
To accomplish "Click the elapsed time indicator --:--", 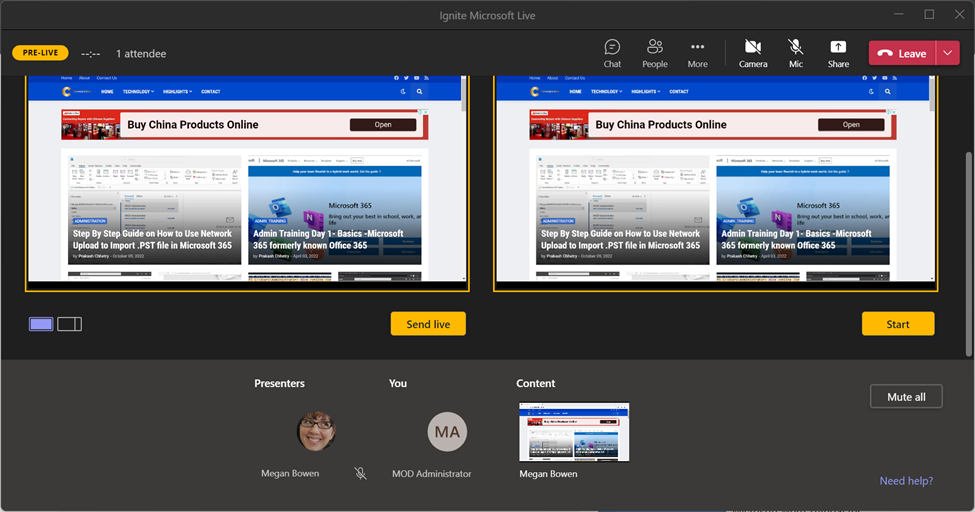I will pyautogui.click(x=91, y=54).
